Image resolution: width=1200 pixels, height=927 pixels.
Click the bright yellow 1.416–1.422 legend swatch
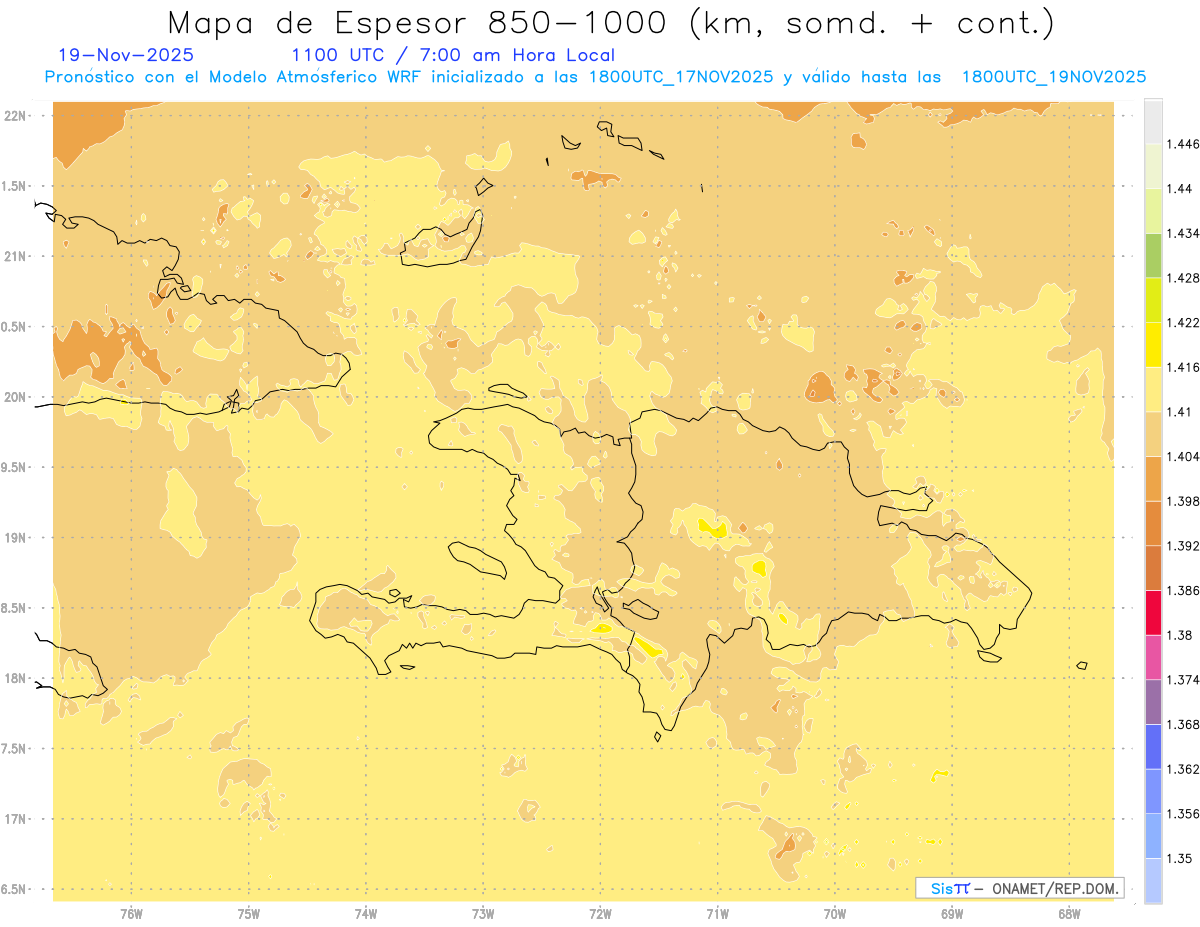[x=1153, y=344]
